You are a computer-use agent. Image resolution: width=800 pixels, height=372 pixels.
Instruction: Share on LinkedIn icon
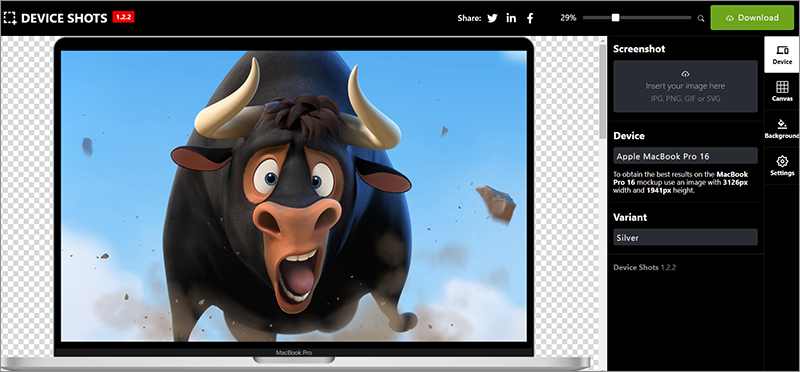click(511, 18)
